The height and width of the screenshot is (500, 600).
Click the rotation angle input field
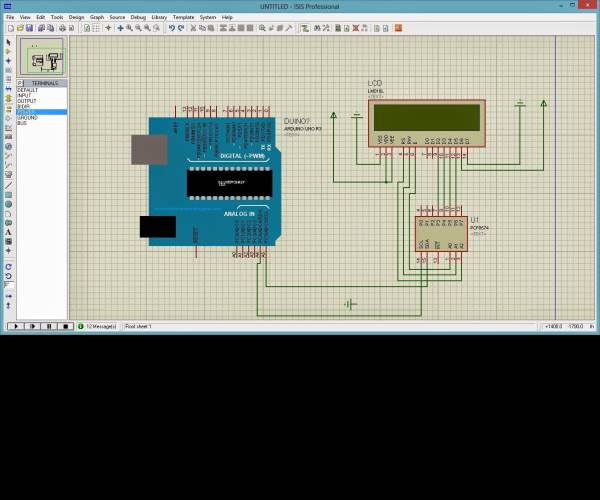(9, 285)
